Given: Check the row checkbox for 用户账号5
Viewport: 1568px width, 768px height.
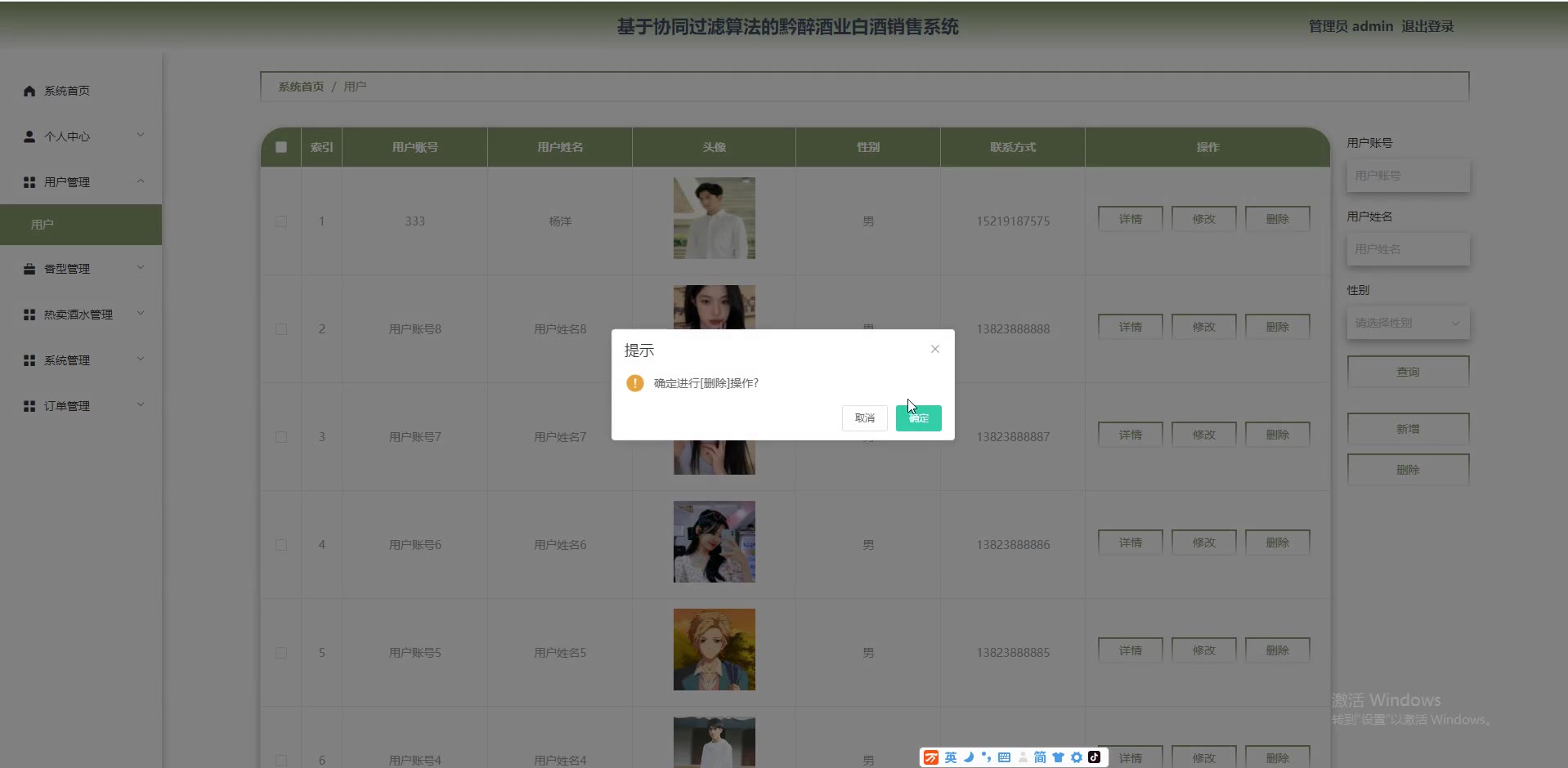Looking at the screenshot, I should point(281,653).
